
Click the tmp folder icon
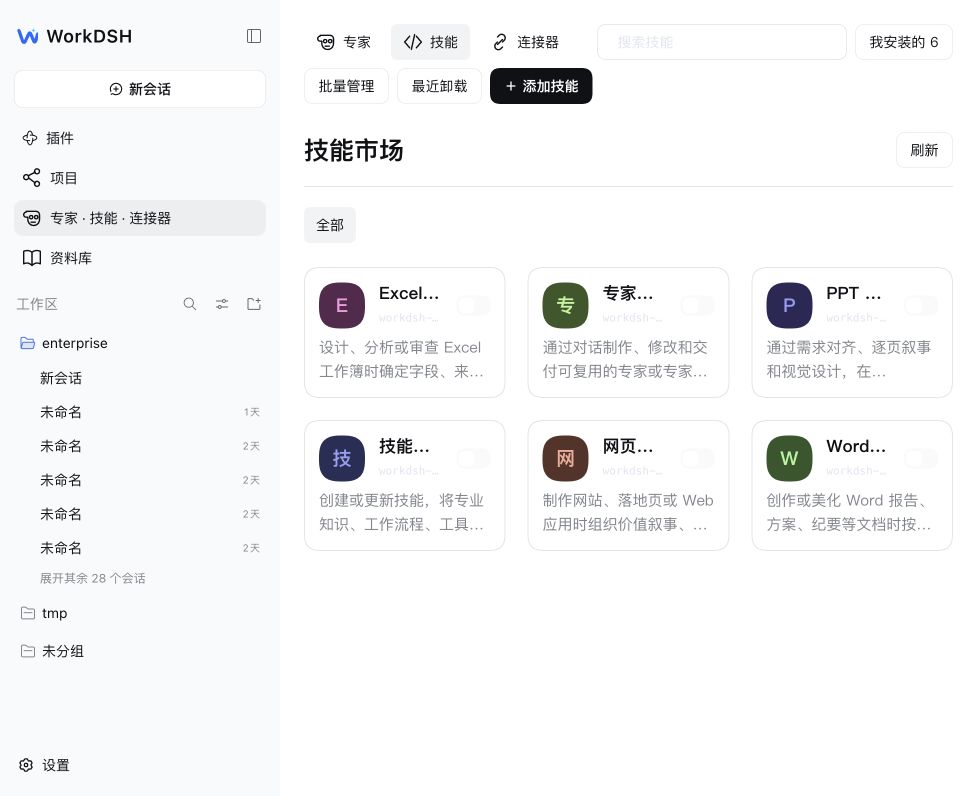coord(27,613)
